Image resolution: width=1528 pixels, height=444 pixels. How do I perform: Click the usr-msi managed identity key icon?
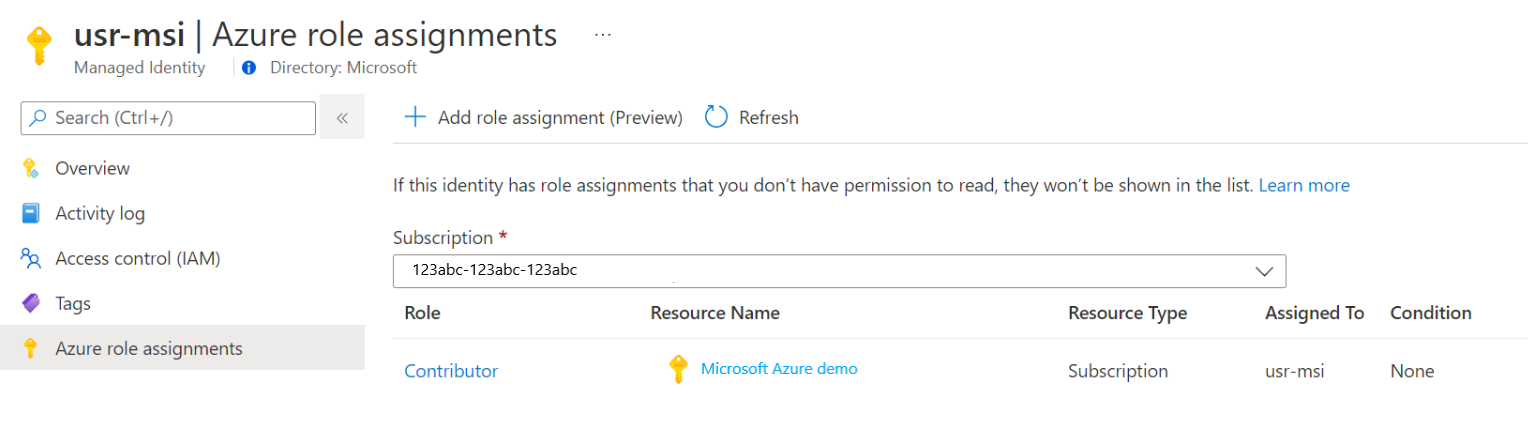pyautogui.click(x=39, y=46)
